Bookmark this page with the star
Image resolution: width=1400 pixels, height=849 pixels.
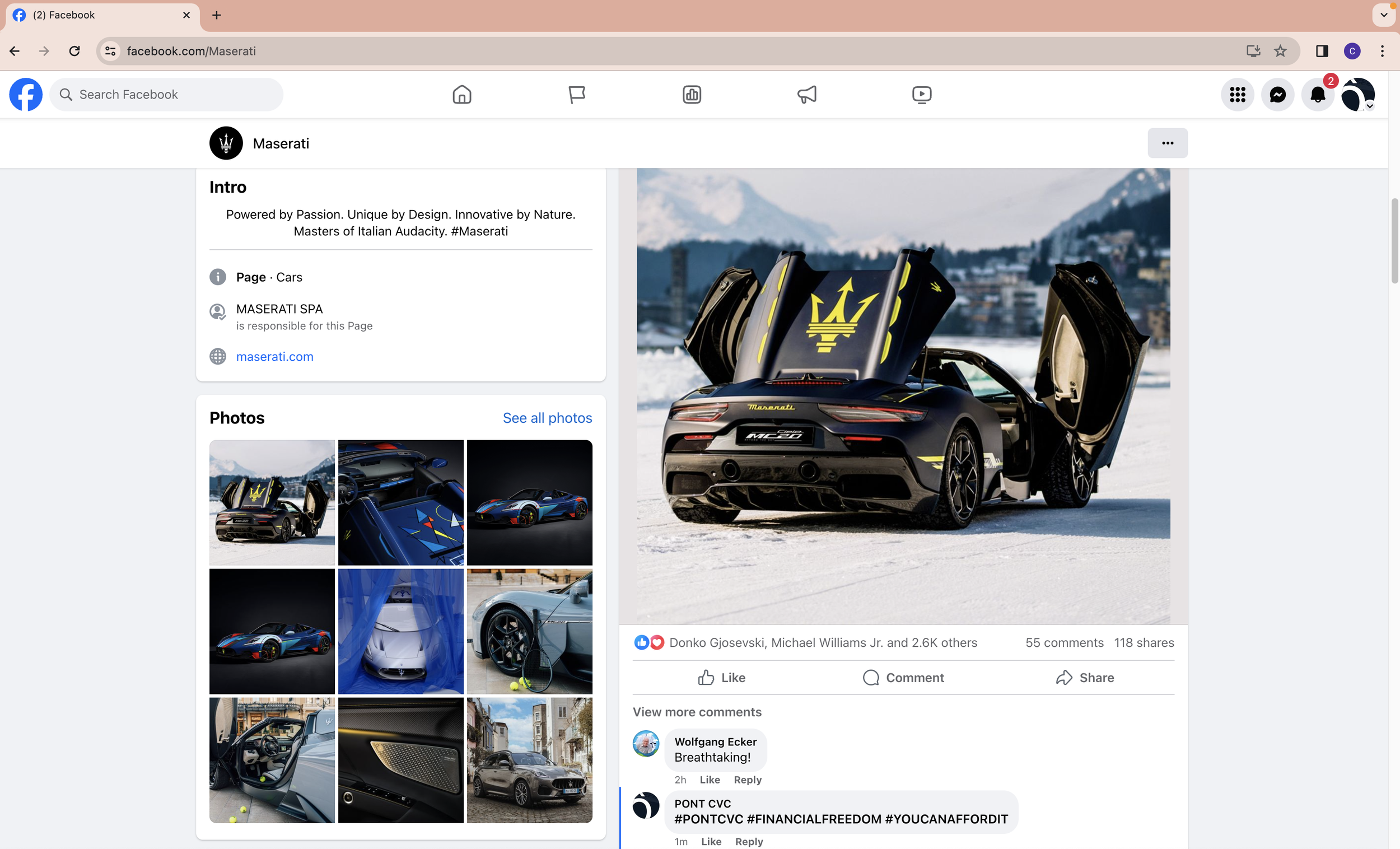click(1280, 51)
